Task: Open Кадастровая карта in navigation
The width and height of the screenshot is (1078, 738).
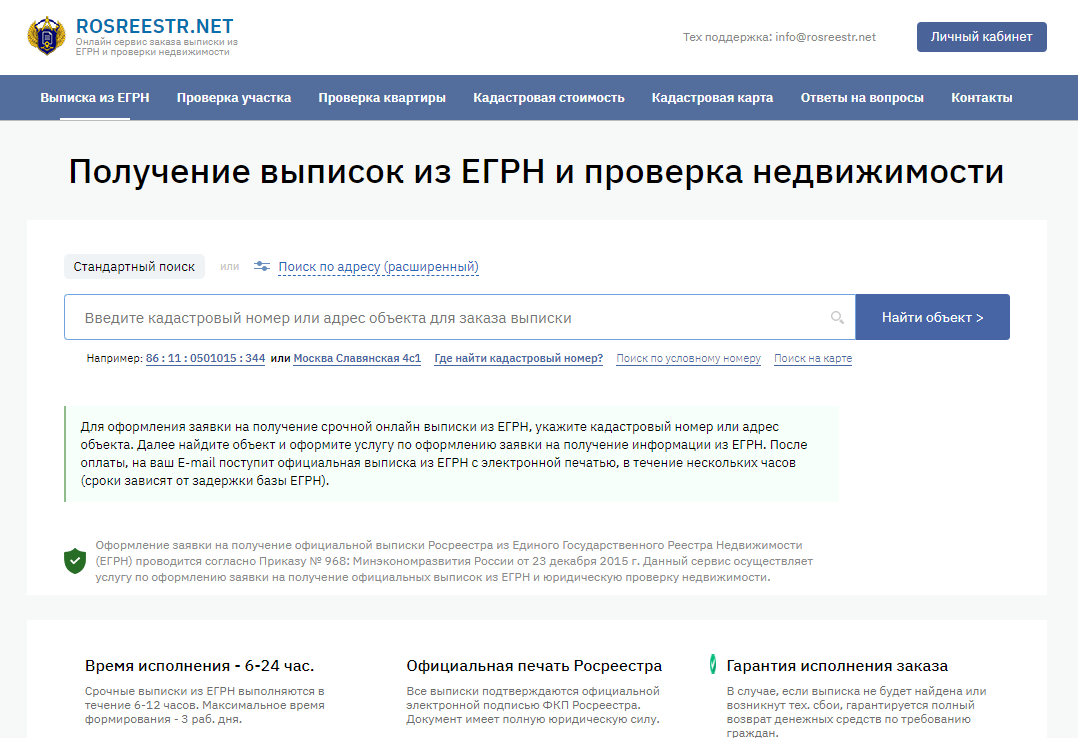Action: click(712, 98)
